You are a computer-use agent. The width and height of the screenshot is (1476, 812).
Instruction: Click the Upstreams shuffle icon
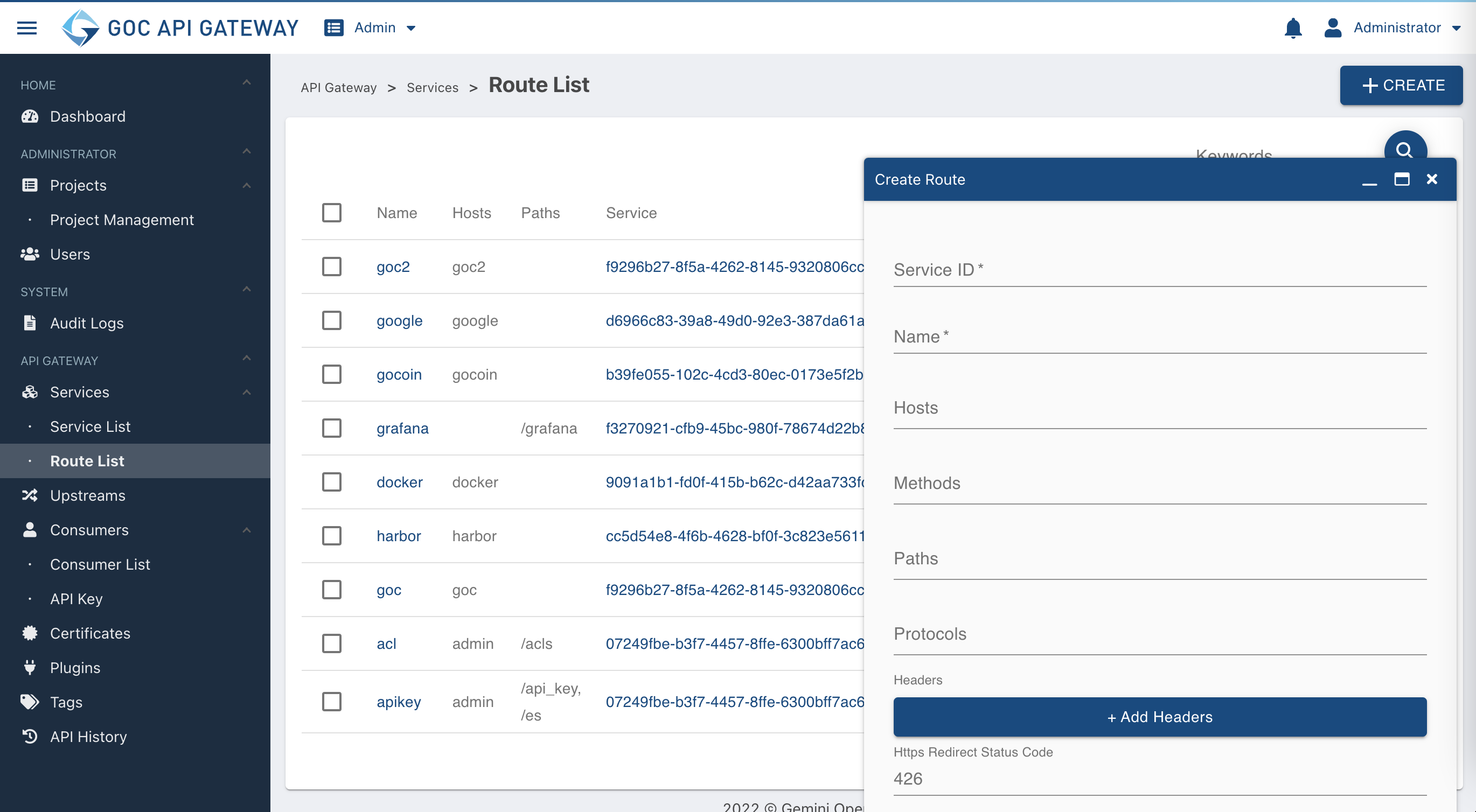[30, 495]
